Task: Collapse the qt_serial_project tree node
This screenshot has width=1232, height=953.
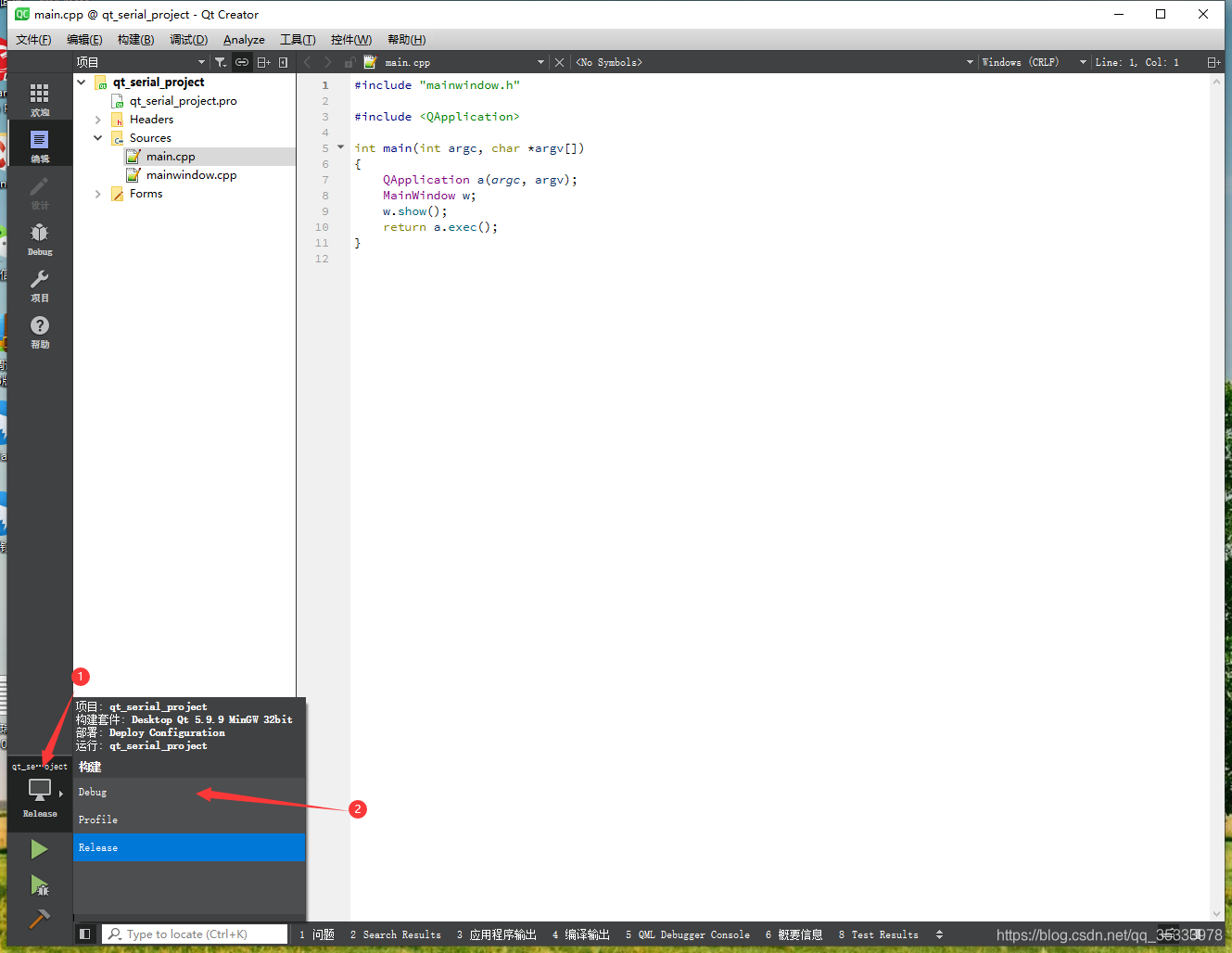Action: [x=82, y=82]
